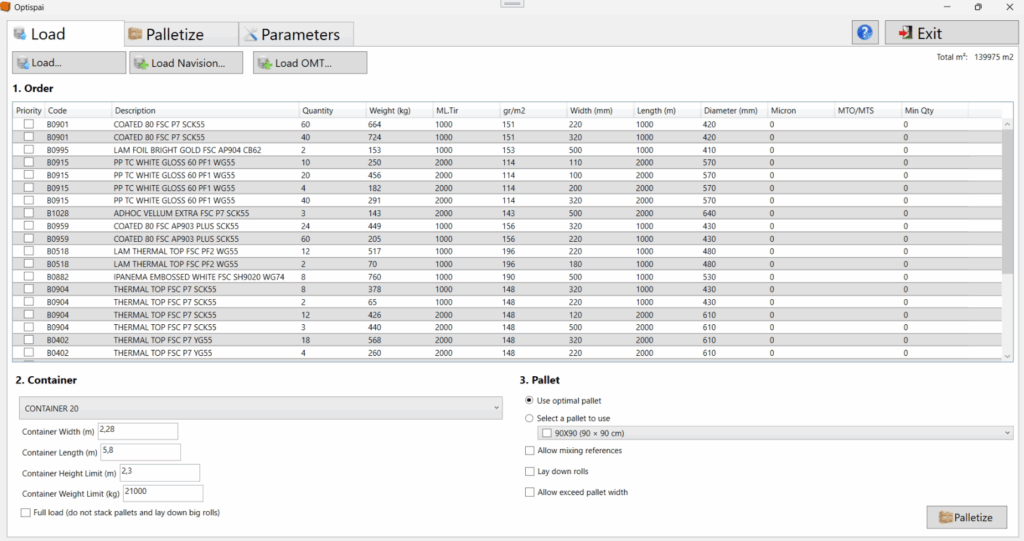
Task: Enable Allow mixing references checkbox
Action: click(x=530, y=451)
